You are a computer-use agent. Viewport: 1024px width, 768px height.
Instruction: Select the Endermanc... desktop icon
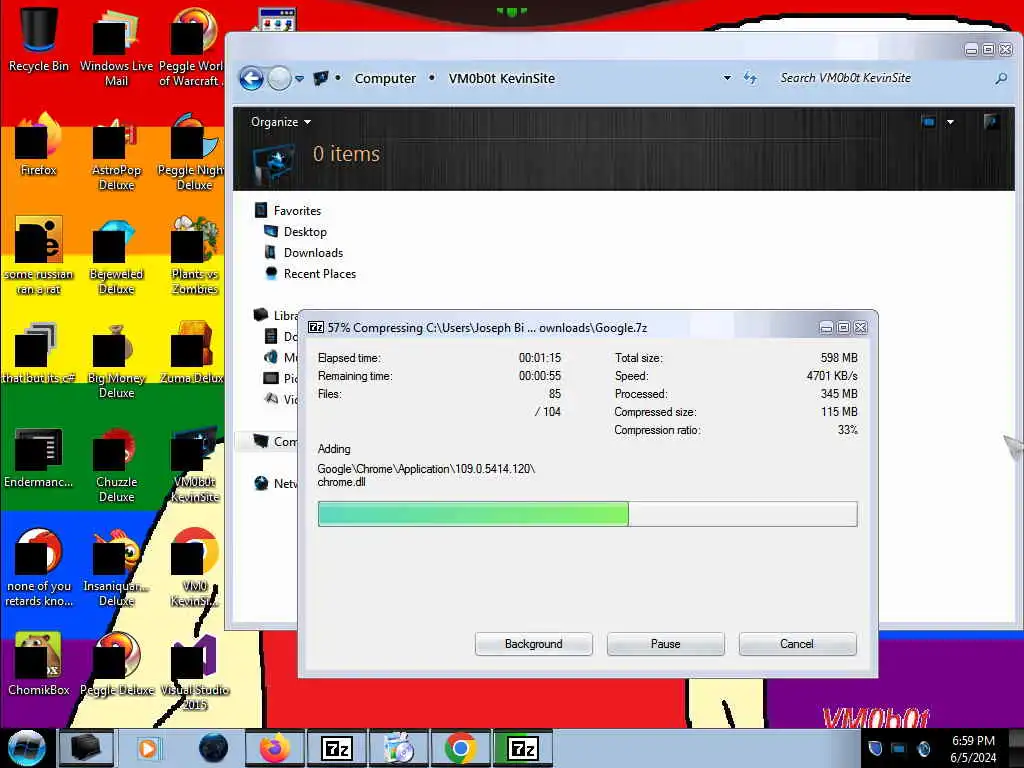pyautogui.click(x=39, y=457)
